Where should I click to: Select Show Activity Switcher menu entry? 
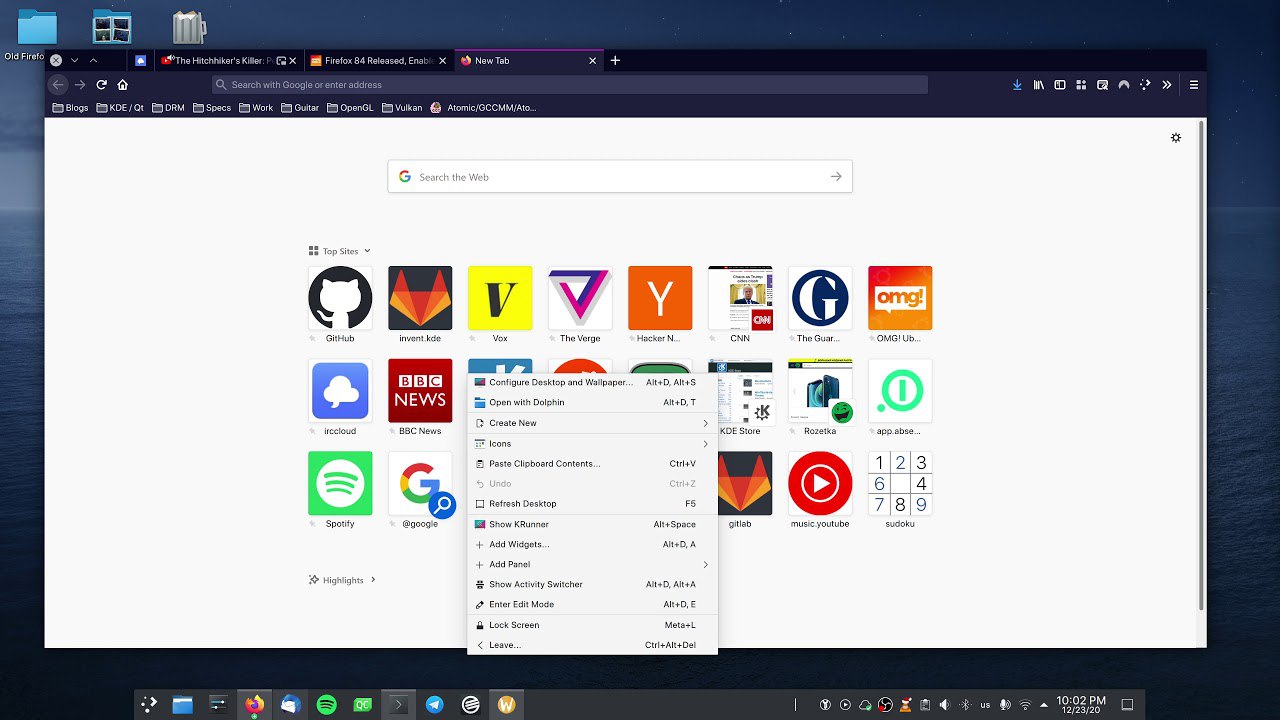592,584
